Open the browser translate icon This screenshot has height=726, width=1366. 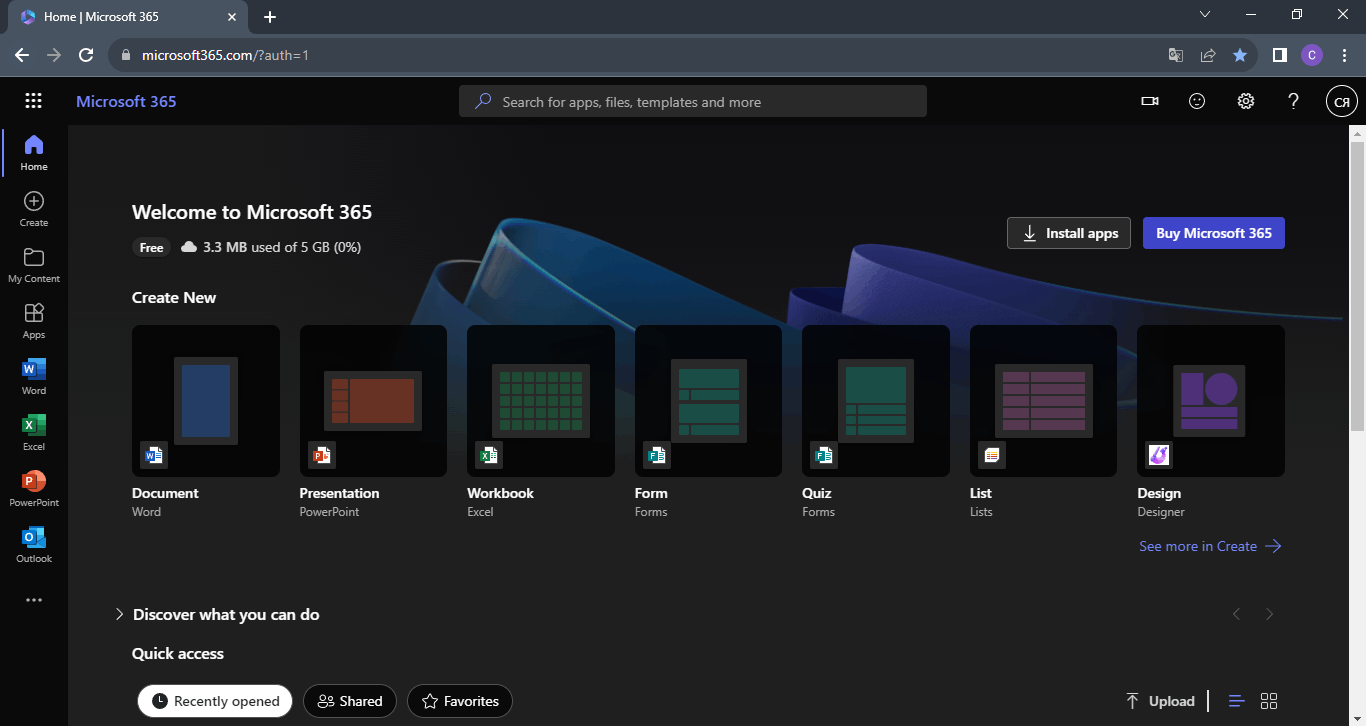tap(1176, 55)
